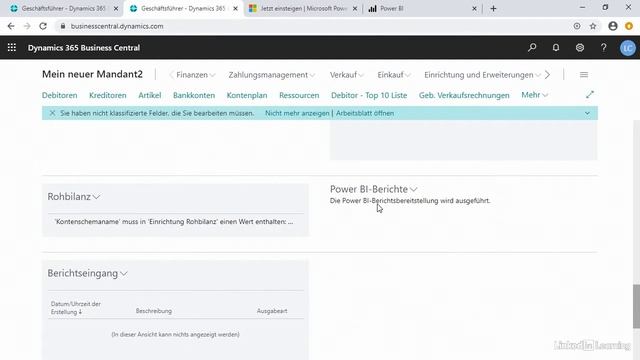640x360 pixels.
Task: Close the Jetzt einsteigen Microsoft Power tab
Action: (x=355, y=9)
